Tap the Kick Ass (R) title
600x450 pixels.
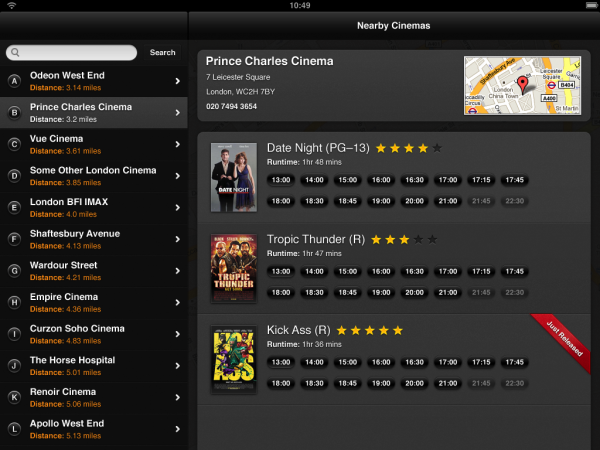298,330
